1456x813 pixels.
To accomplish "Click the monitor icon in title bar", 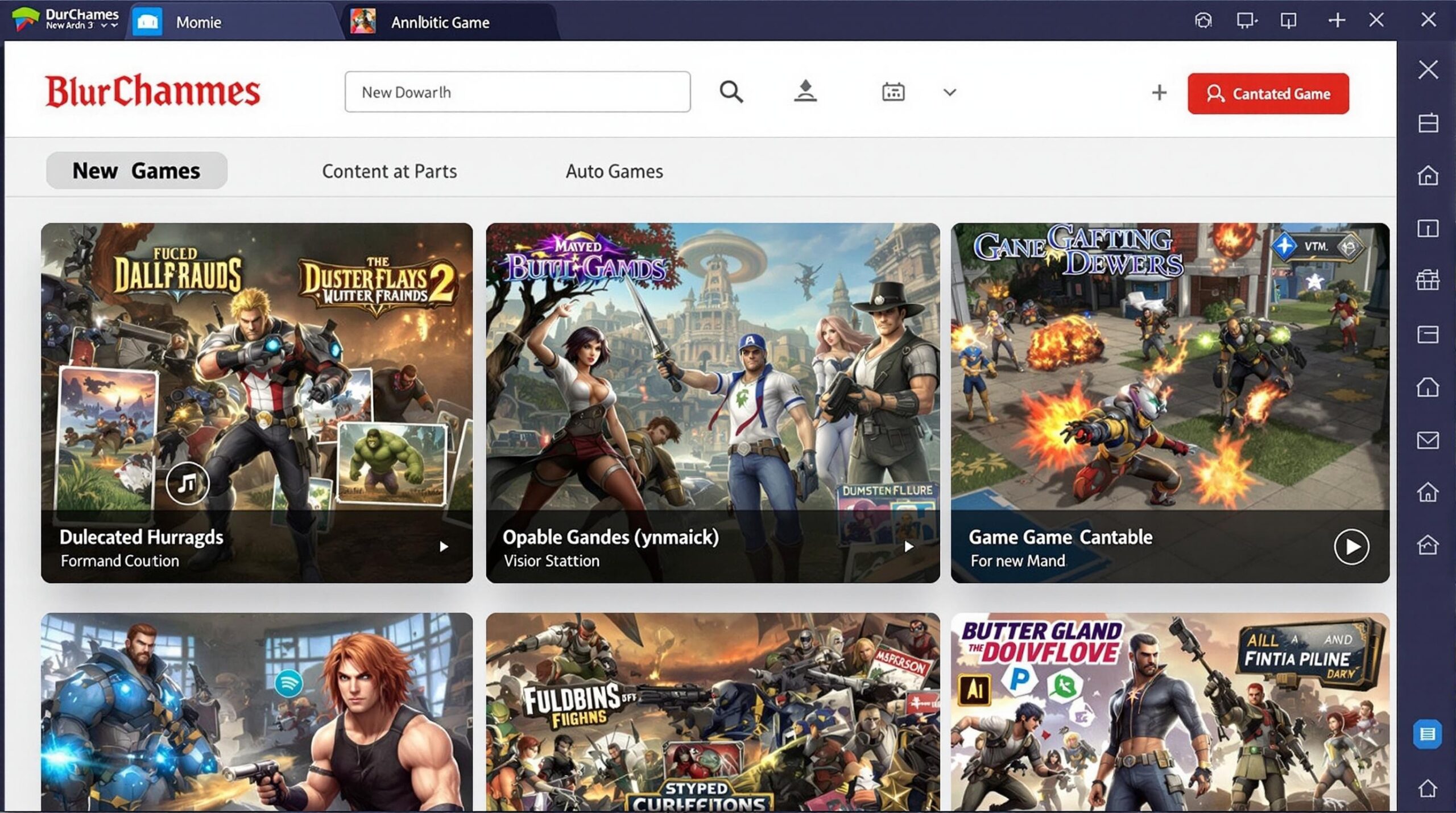I will (x=1246, y=21).
